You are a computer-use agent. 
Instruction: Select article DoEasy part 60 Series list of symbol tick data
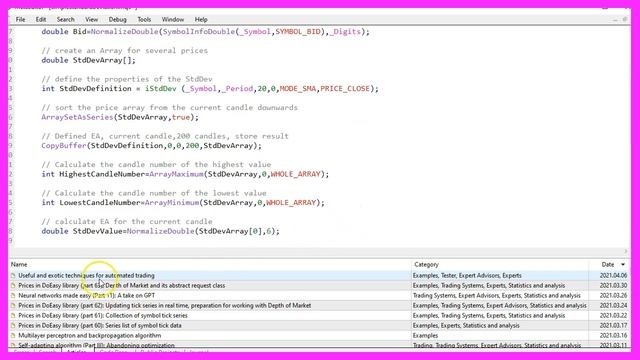pos(100,325)
